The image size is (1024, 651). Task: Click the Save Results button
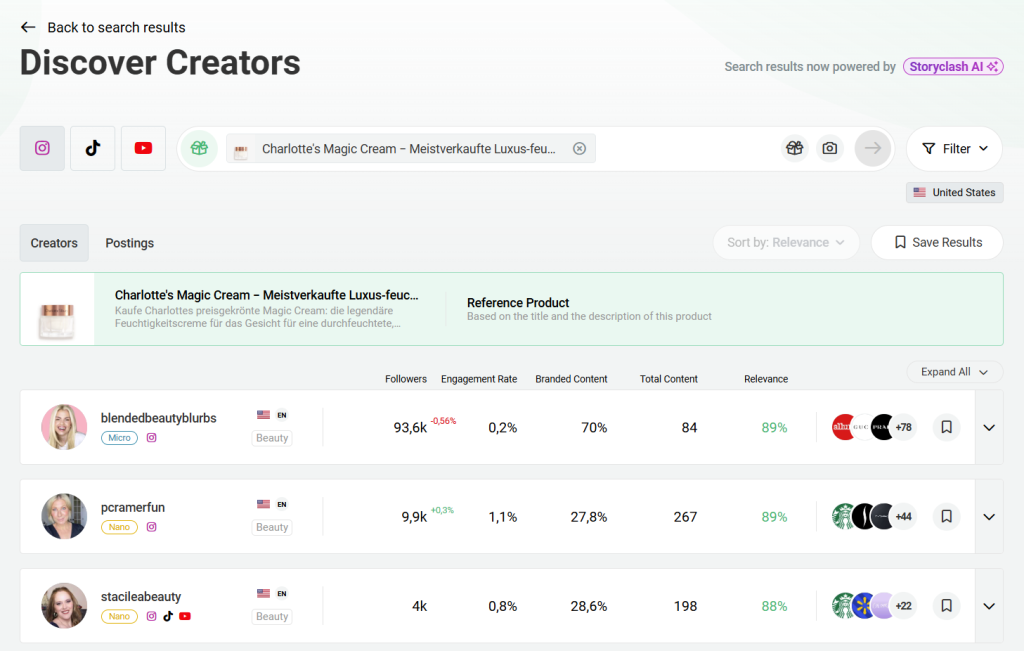pos(937,242)
